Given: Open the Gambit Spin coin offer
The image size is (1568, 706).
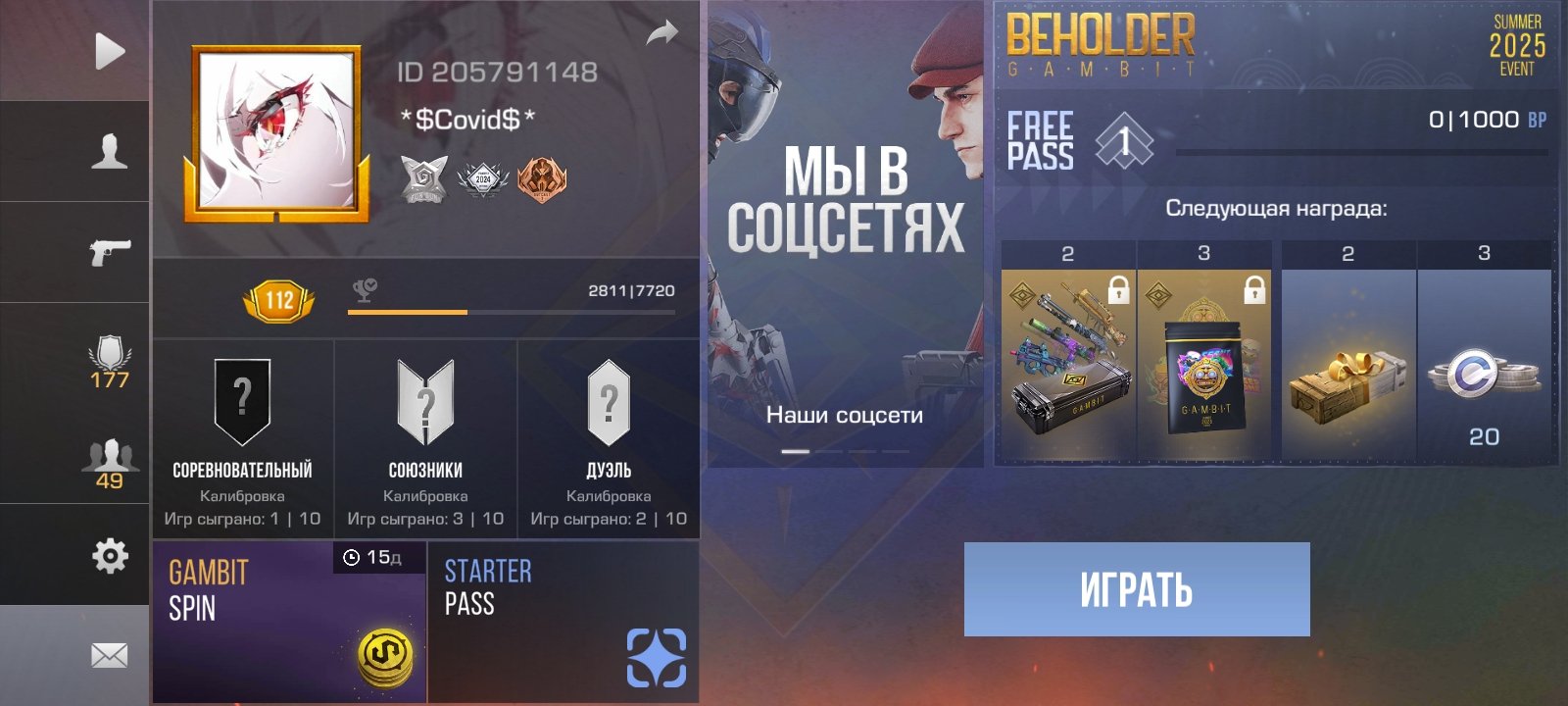Looking at the screenshot, I should coord(290,622).
